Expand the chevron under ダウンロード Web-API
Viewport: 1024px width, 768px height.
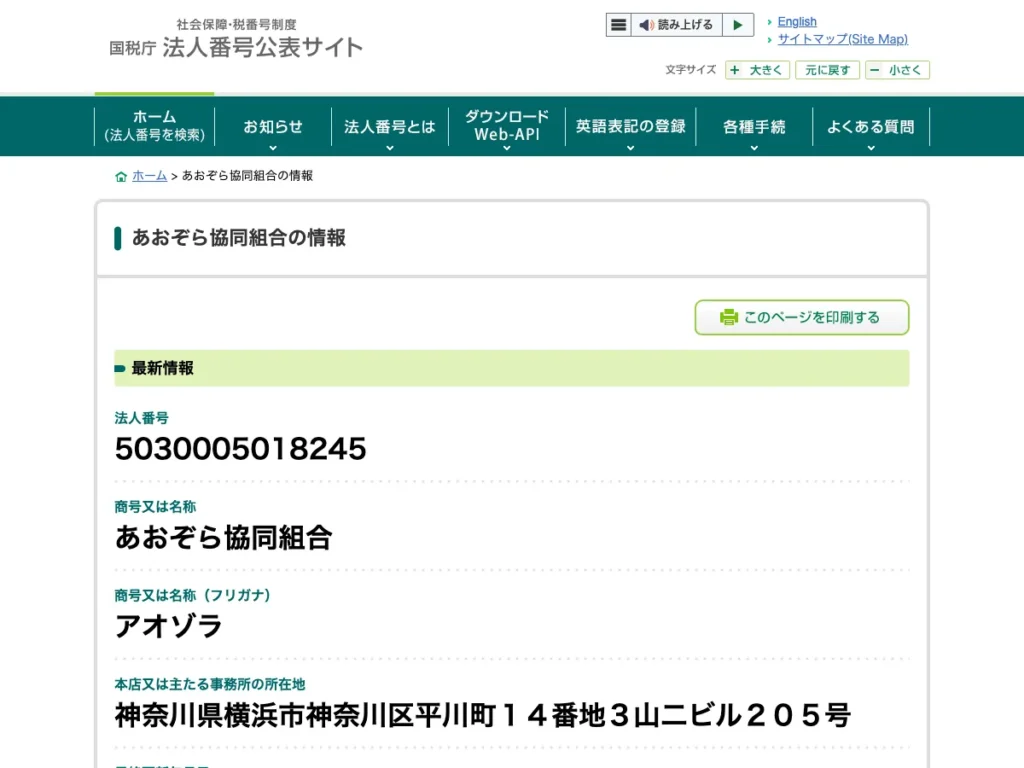click(507, 148)
